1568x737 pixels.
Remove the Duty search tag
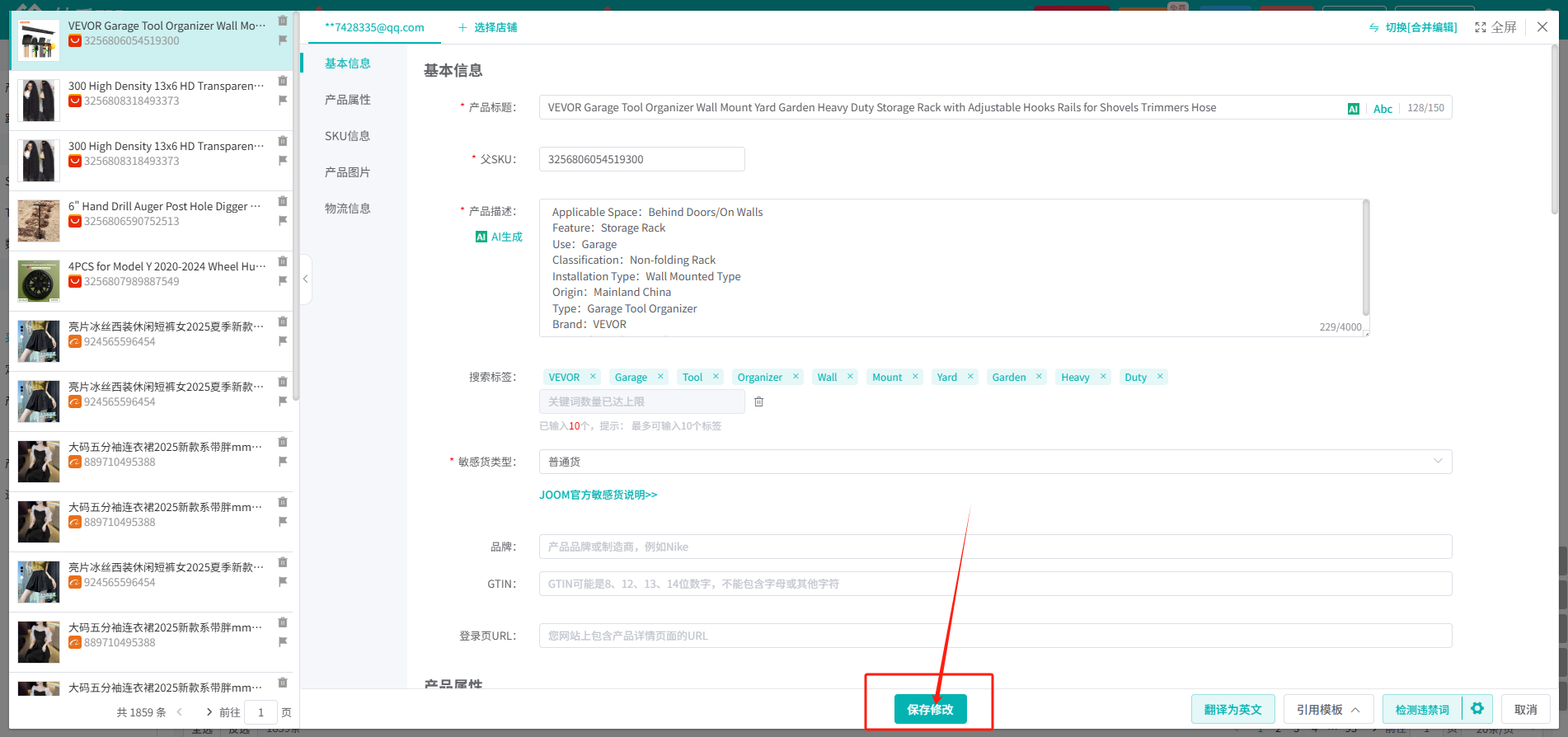1160,377
